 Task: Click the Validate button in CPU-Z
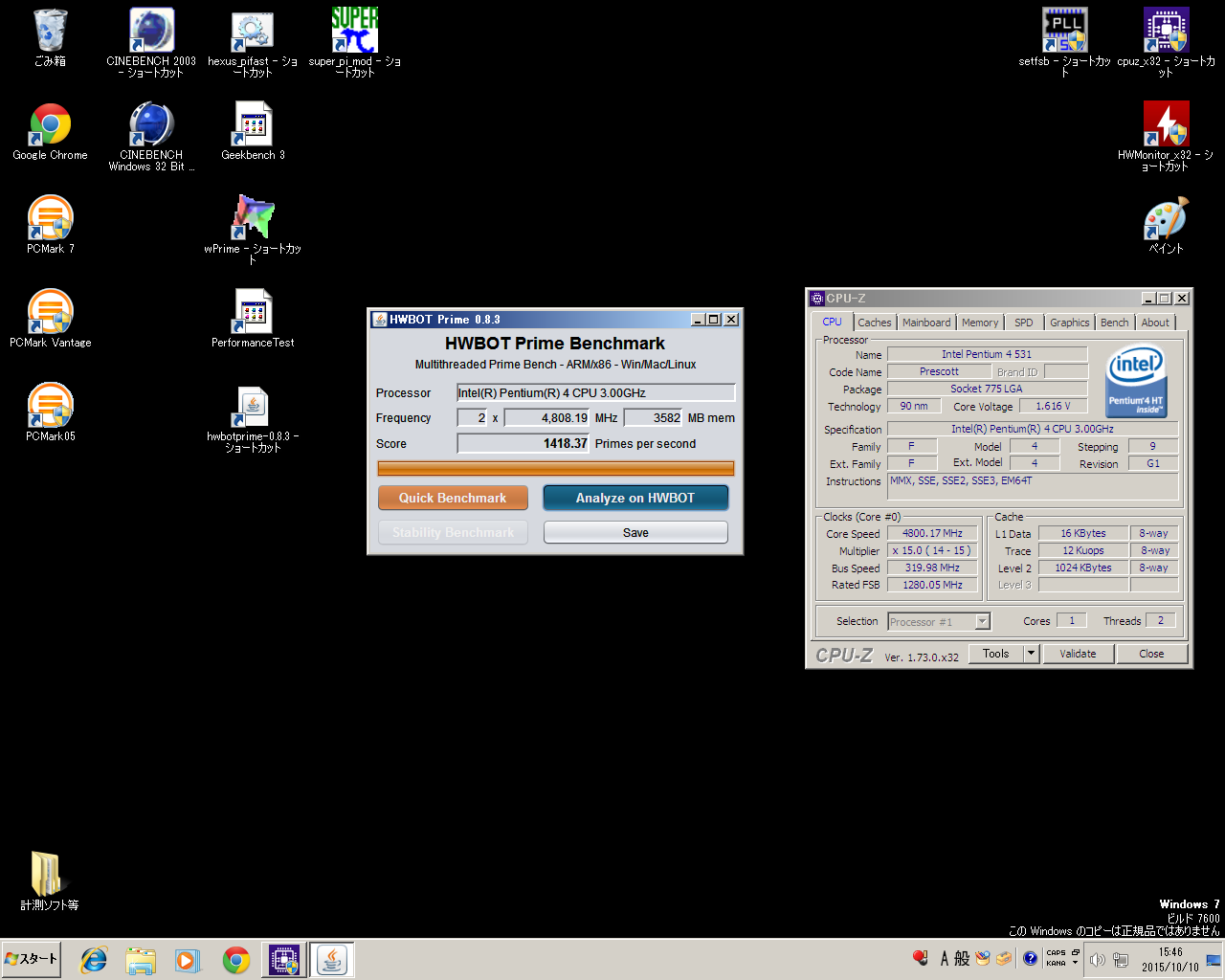[1078, 654]
